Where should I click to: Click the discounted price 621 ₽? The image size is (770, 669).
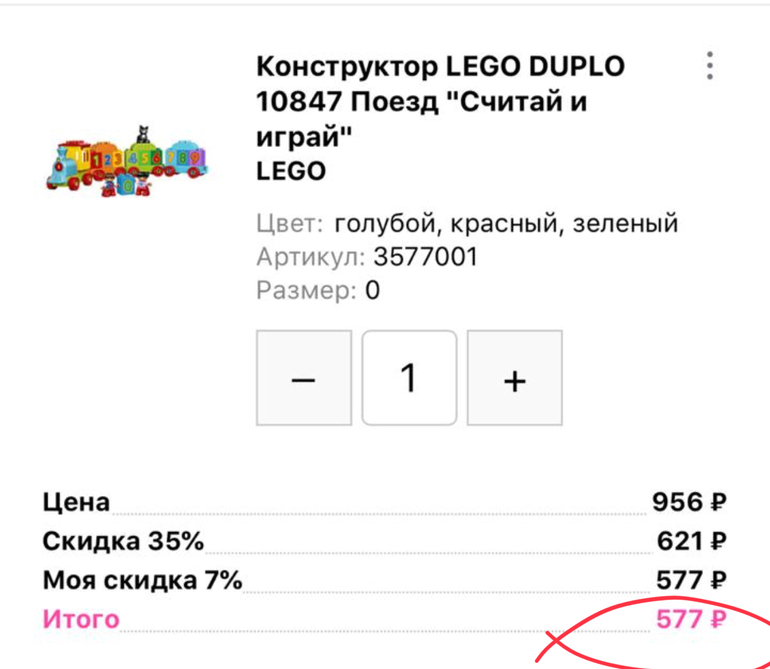690,541
